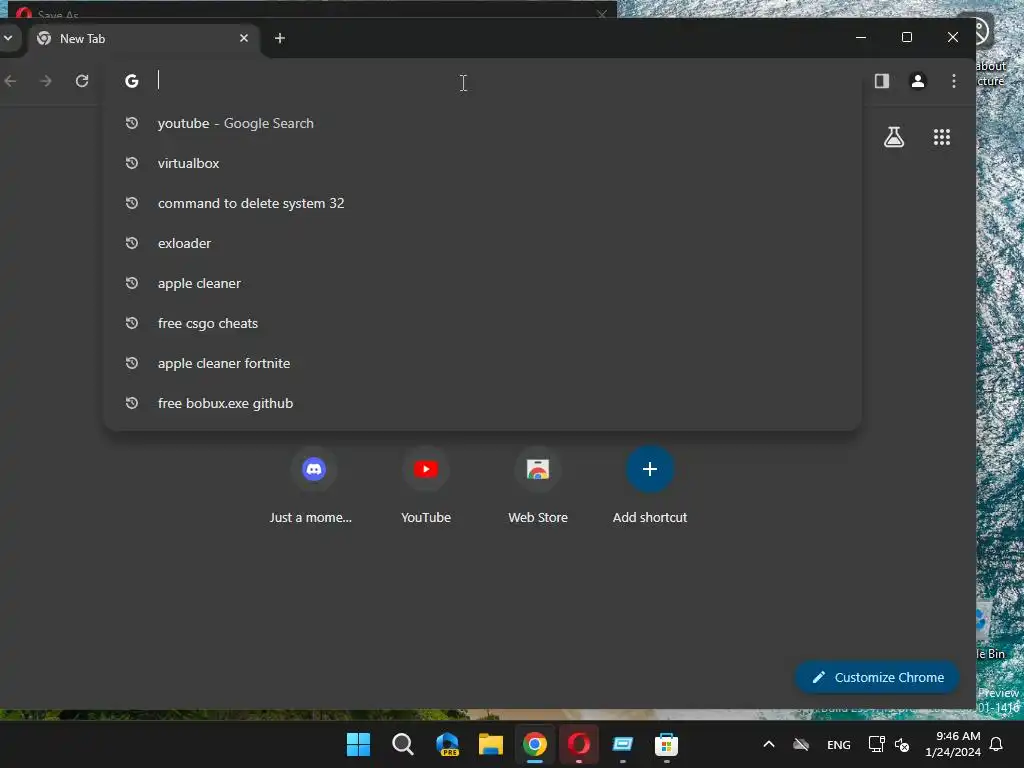The height and width of the screenshot is (768, 1024).
Task: Select the 'free csgo cheats' suggestion
Action: pyautogui.click(x=482, y=323)
